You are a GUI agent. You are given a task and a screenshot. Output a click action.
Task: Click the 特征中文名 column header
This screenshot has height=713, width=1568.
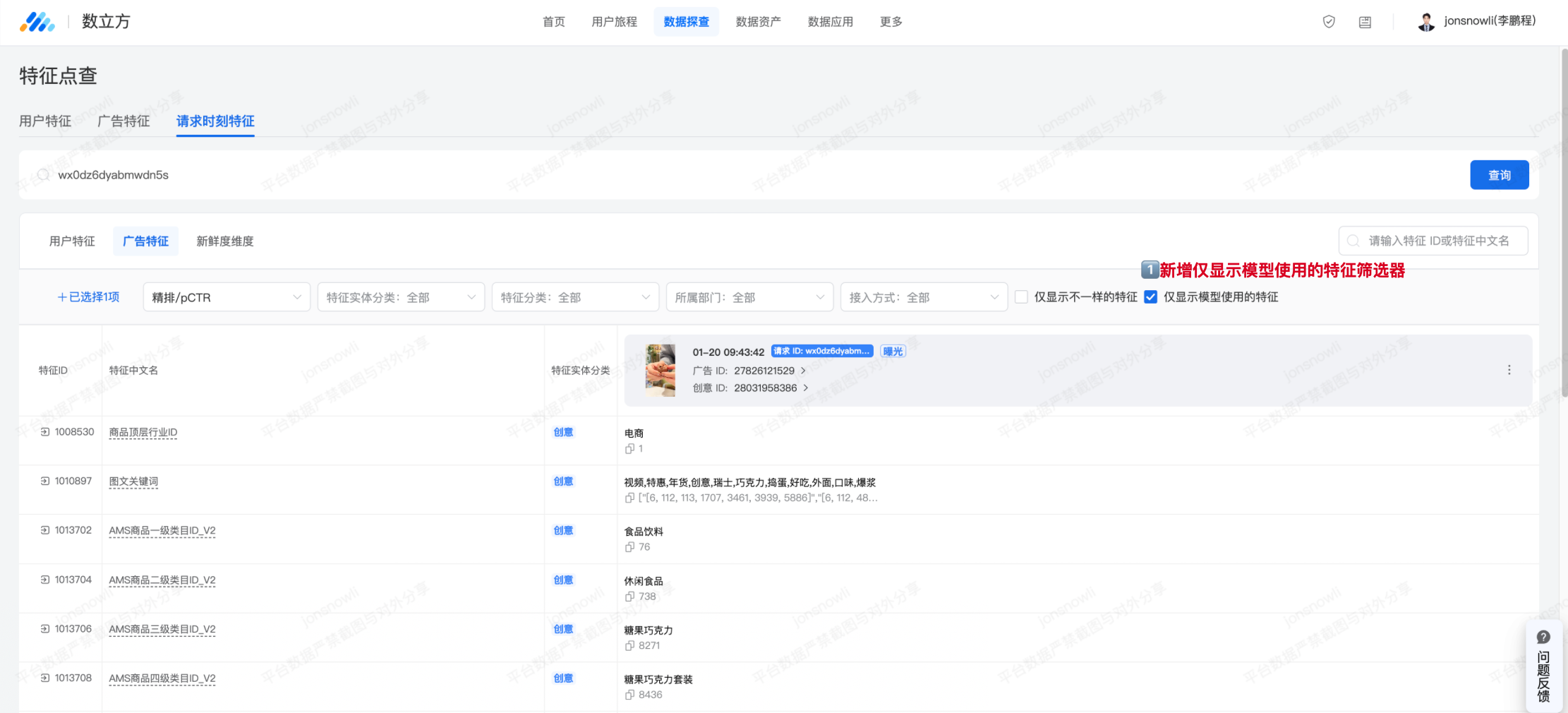point(133,370)
